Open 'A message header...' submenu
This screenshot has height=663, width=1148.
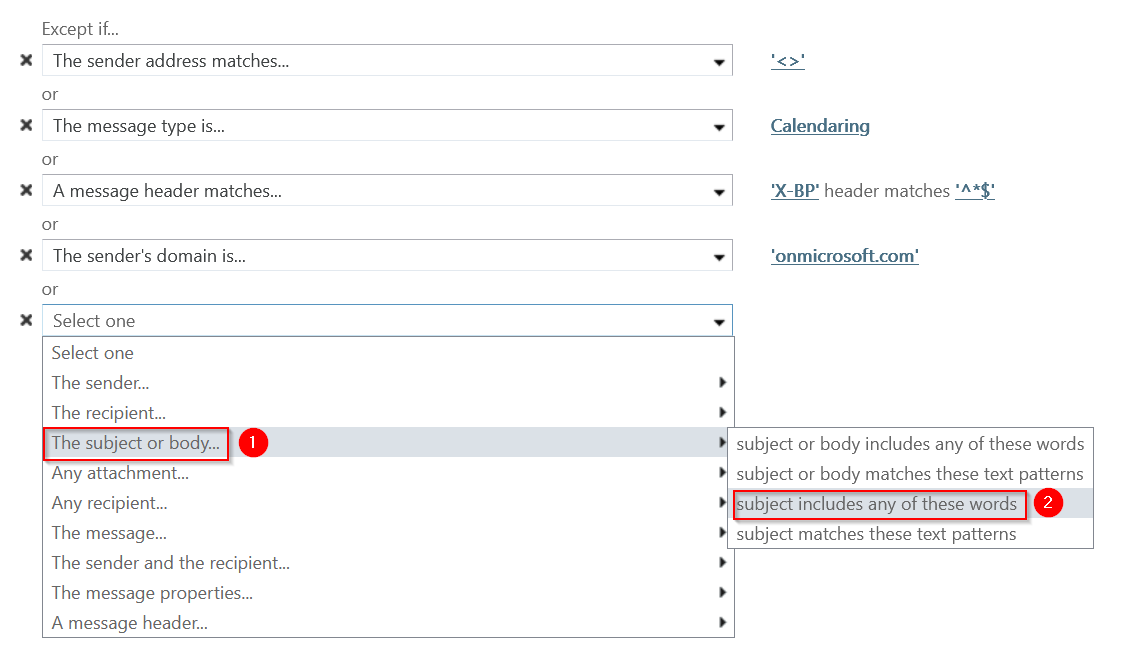(x=130, y=623)
